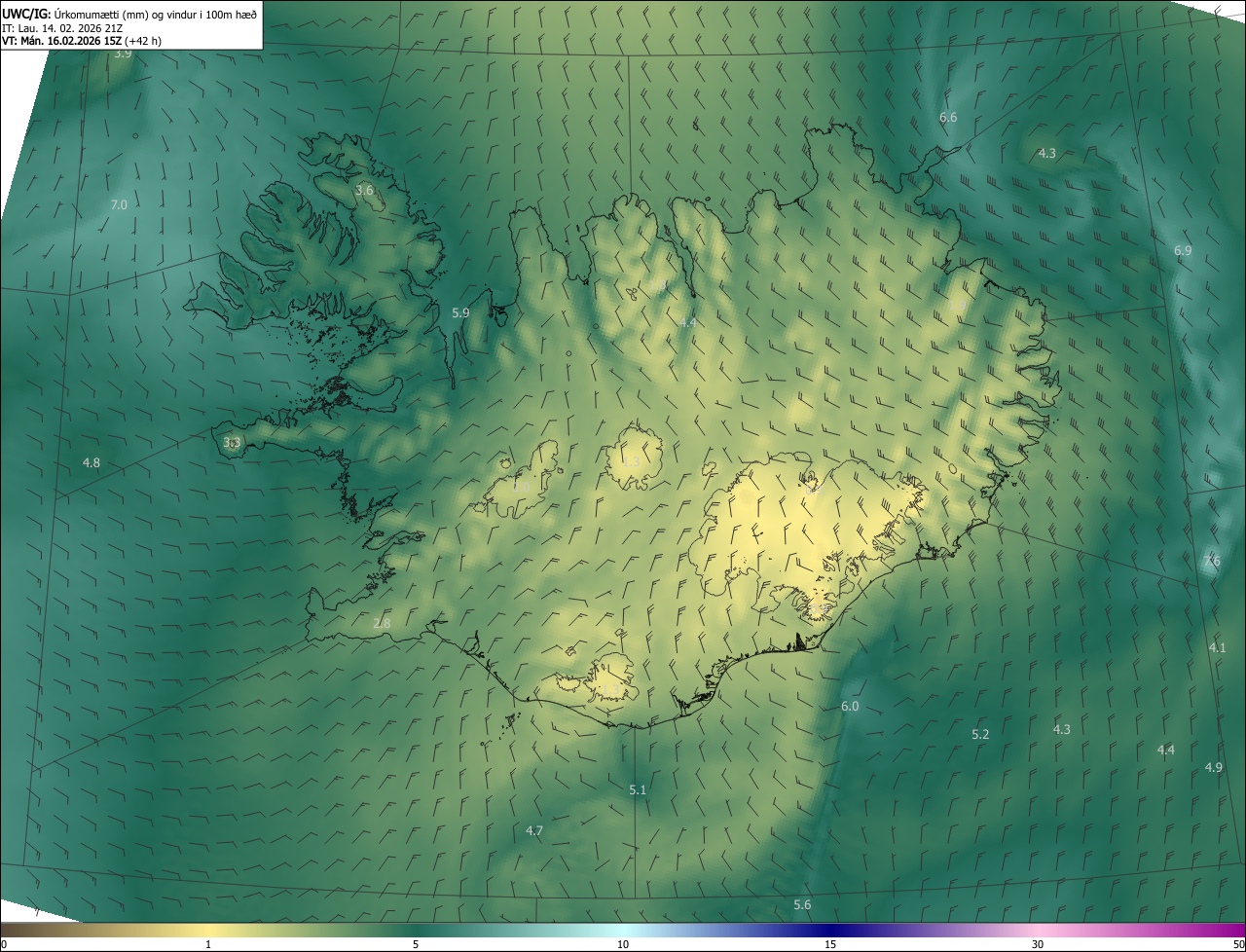Click the 5 tick on the color scale
Screen dimensions: 1246x952
pos(416,944)
